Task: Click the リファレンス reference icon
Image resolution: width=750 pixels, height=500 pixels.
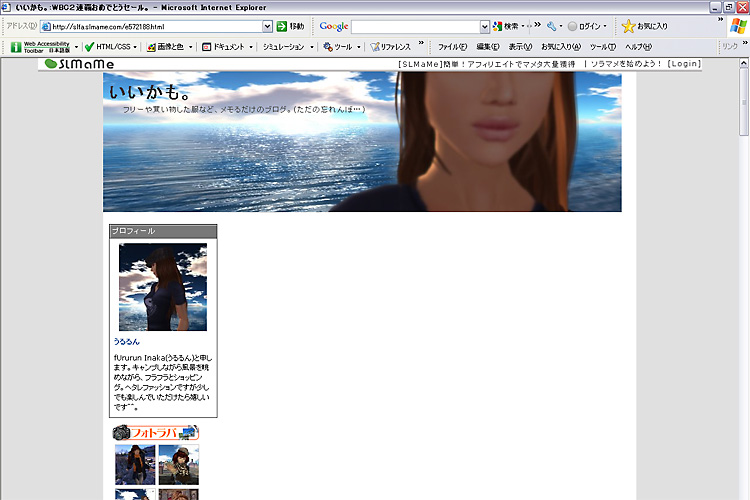Action: click(375, 47)
